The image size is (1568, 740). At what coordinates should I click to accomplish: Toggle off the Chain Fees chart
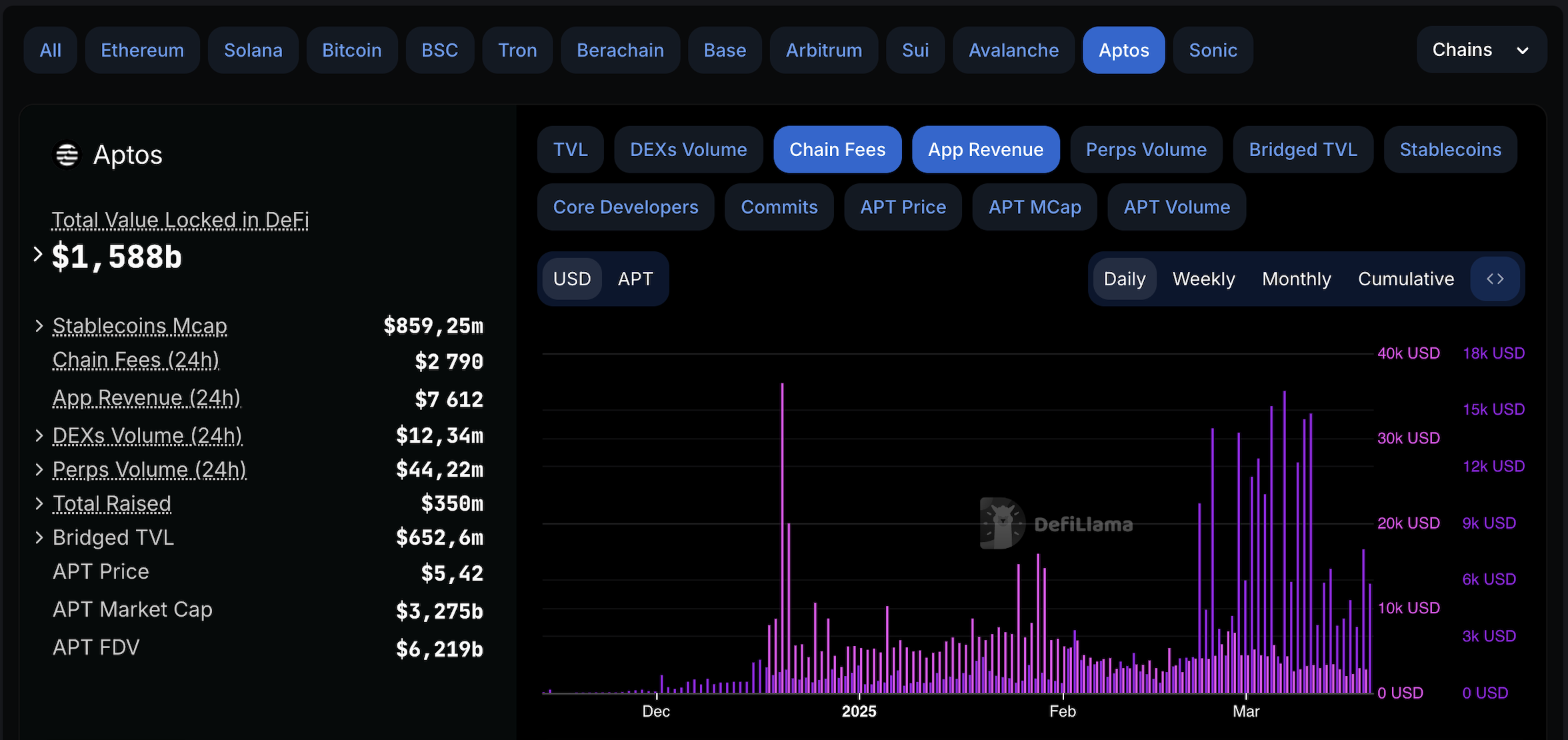click(837, 150)
